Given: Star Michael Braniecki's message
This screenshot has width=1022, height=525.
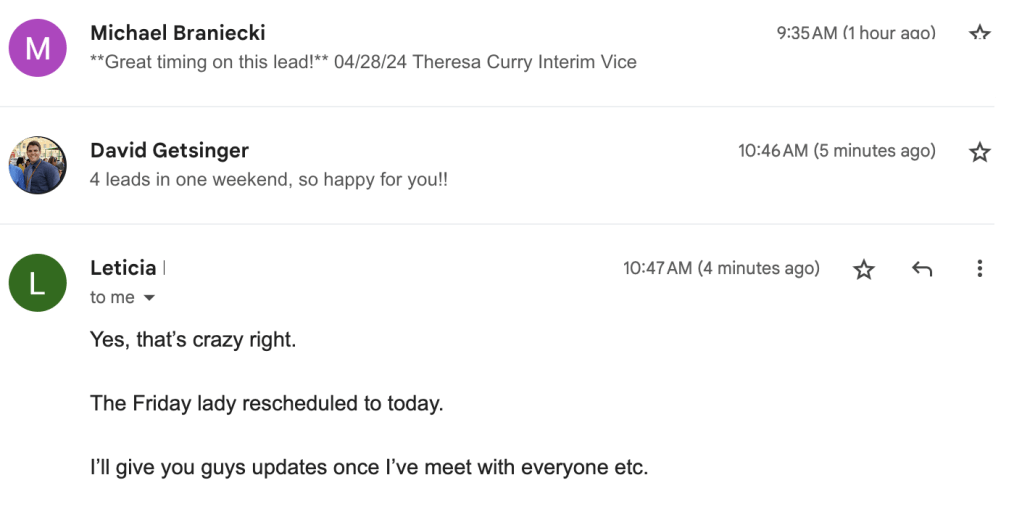Looking at the screenshot, I should pos(980,34).
